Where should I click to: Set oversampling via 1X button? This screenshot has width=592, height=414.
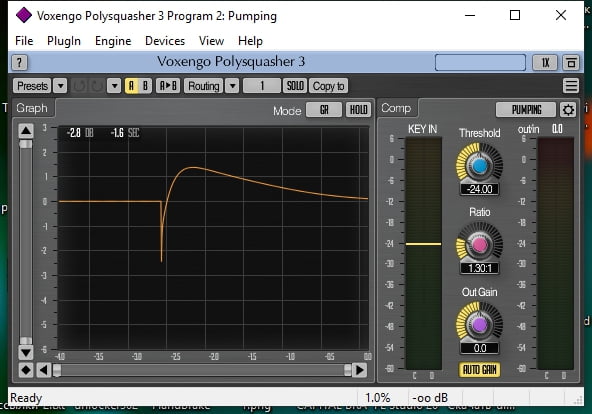pyautogui.click(x=545, y=63)
